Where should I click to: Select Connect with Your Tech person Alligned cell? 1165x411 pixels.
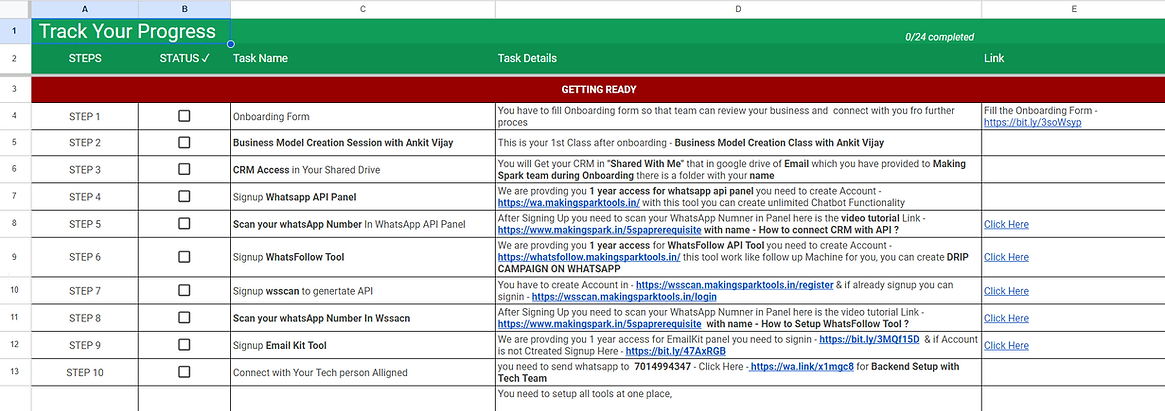click(x=363, y=372)
